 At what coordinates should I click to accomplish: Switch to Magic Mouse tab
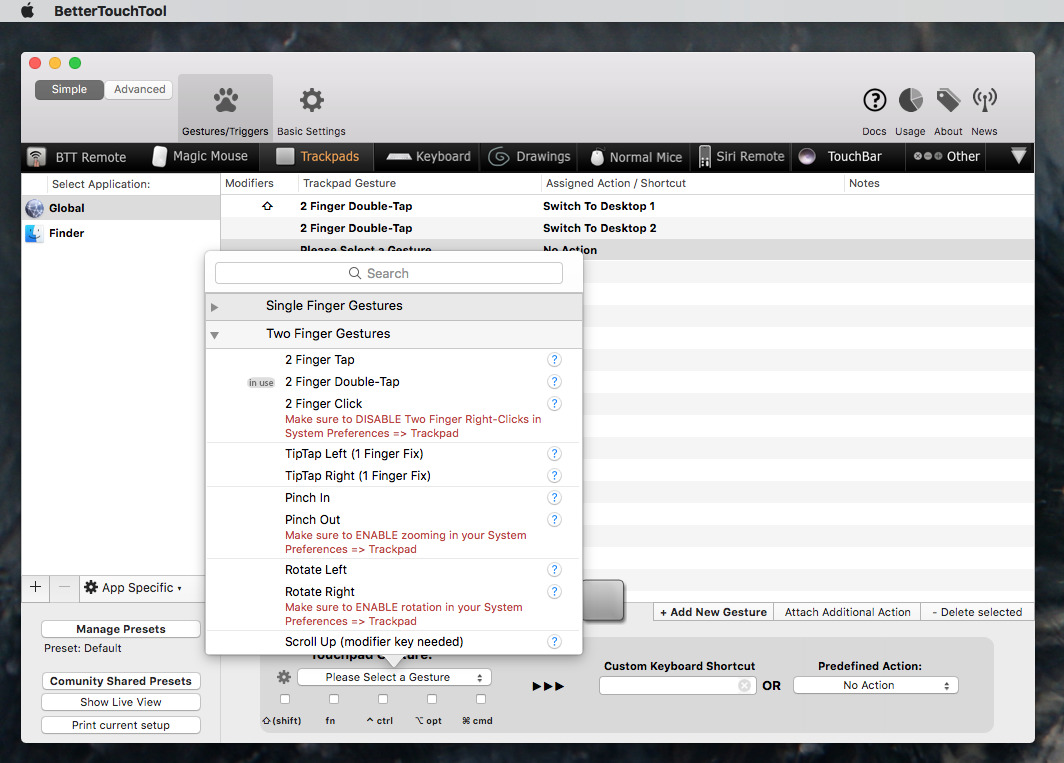pos(200,157)
